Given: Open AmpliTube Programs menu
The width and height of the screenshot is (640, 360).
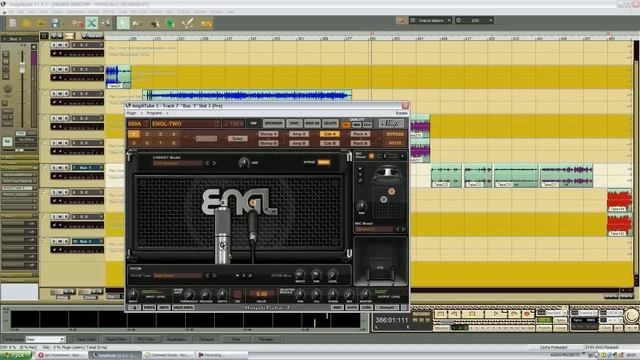Looking at the screenshot, I should (x=154, y=113).
